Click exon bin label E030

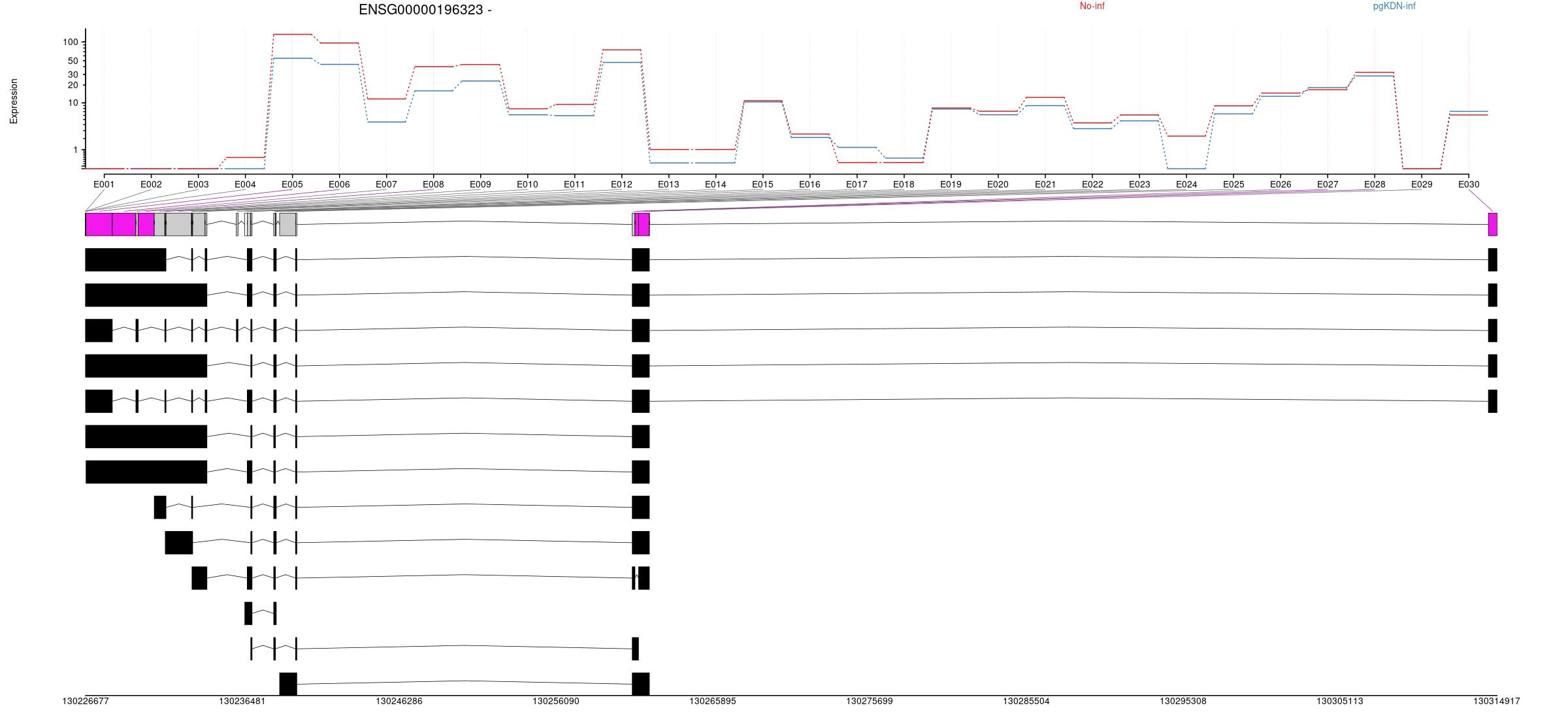tap(1469, 184)
